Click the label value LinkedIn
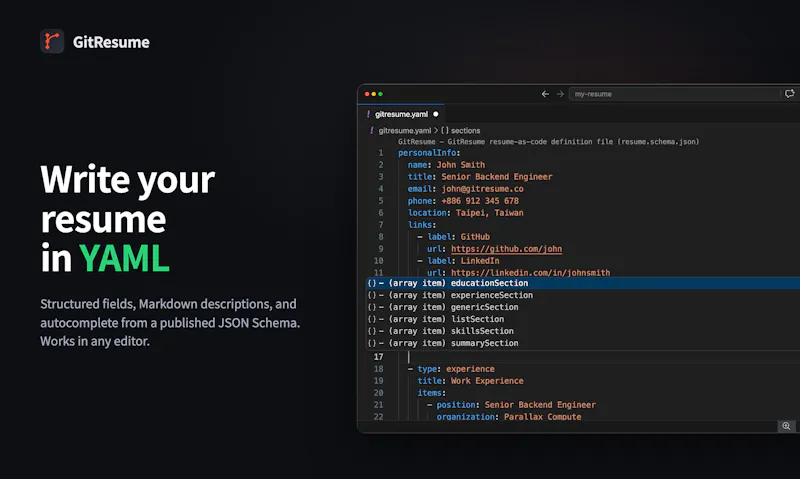Screen dimensions: 800x479 [480, 261]
